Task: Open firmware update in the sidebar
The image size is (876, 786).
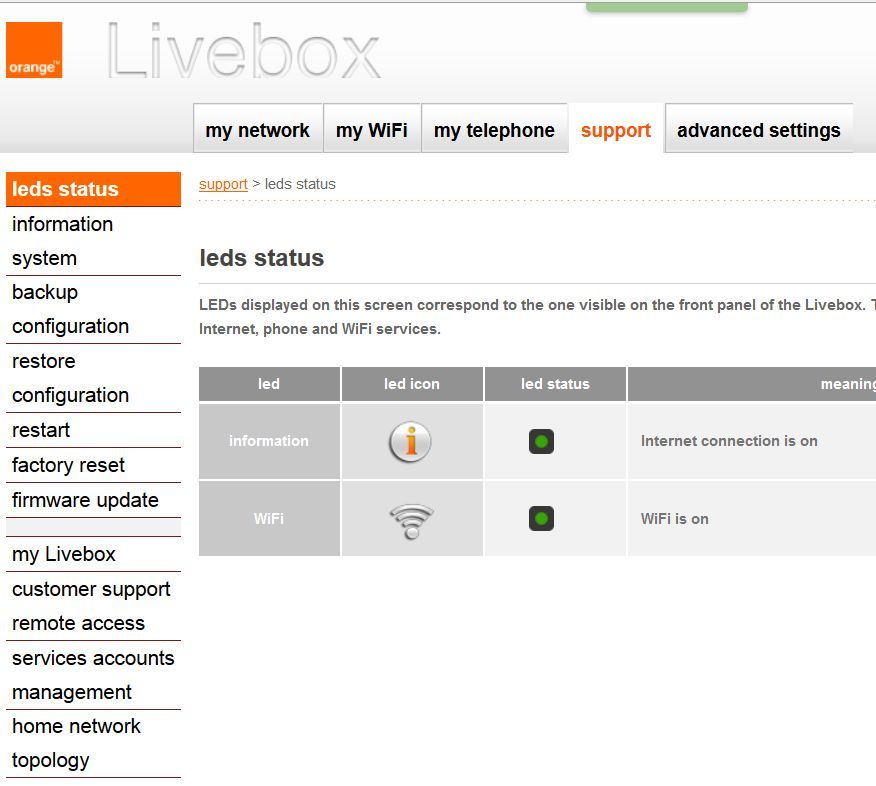Action: [x=93, y=500]
